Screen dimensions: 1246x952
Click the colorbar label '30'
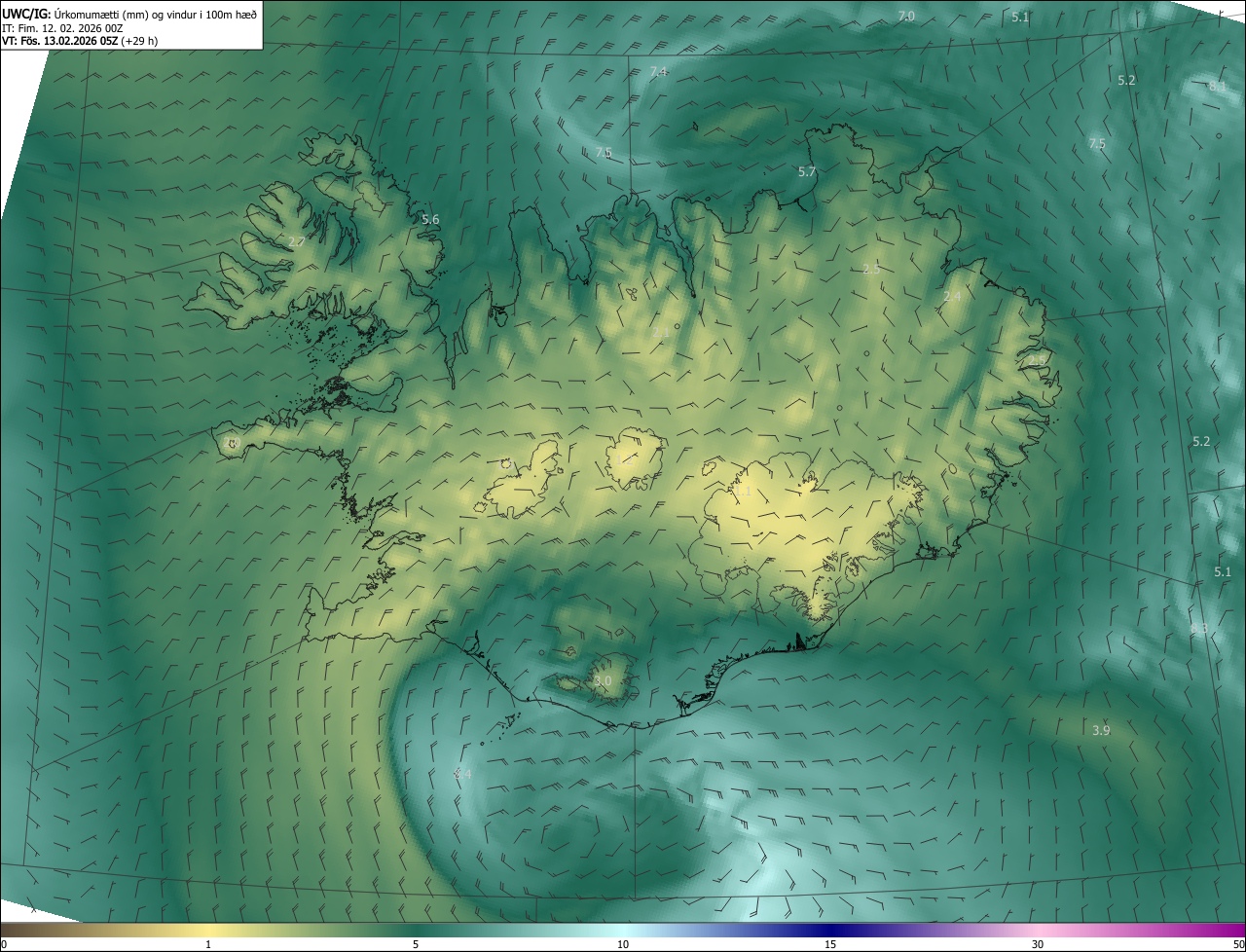[x=1038, y=944]
